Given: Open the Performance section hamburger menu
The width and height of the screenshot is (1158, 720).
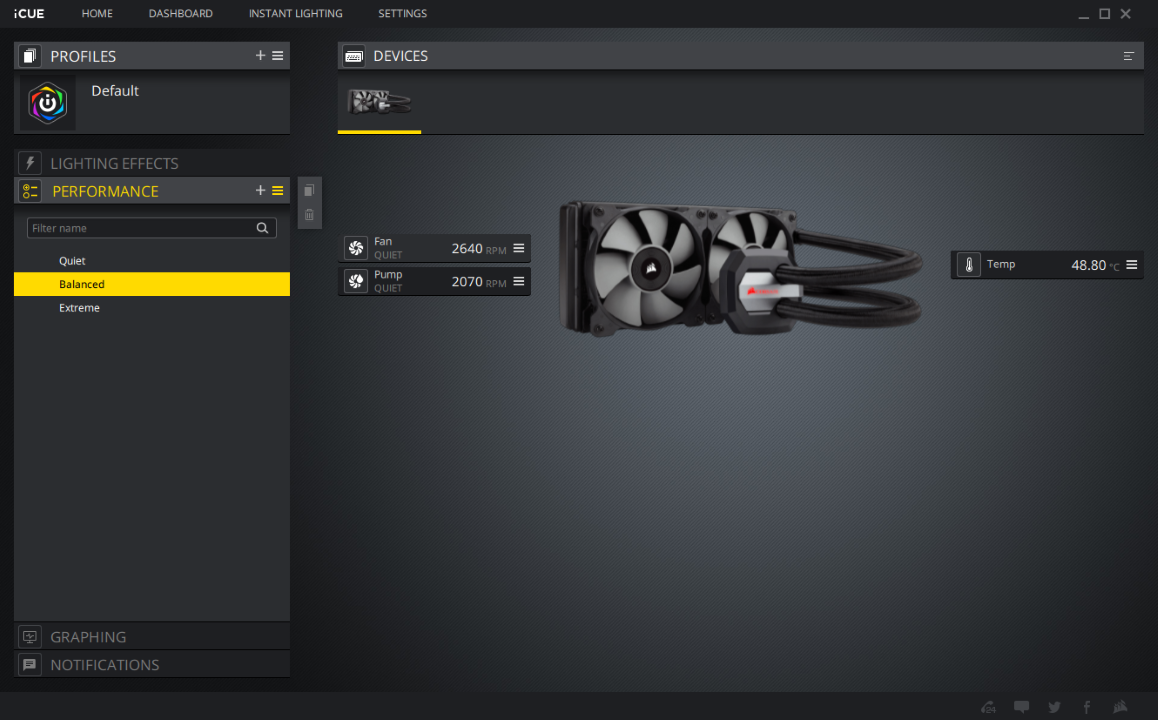Looking at the screenshot, I should point(278,191).
